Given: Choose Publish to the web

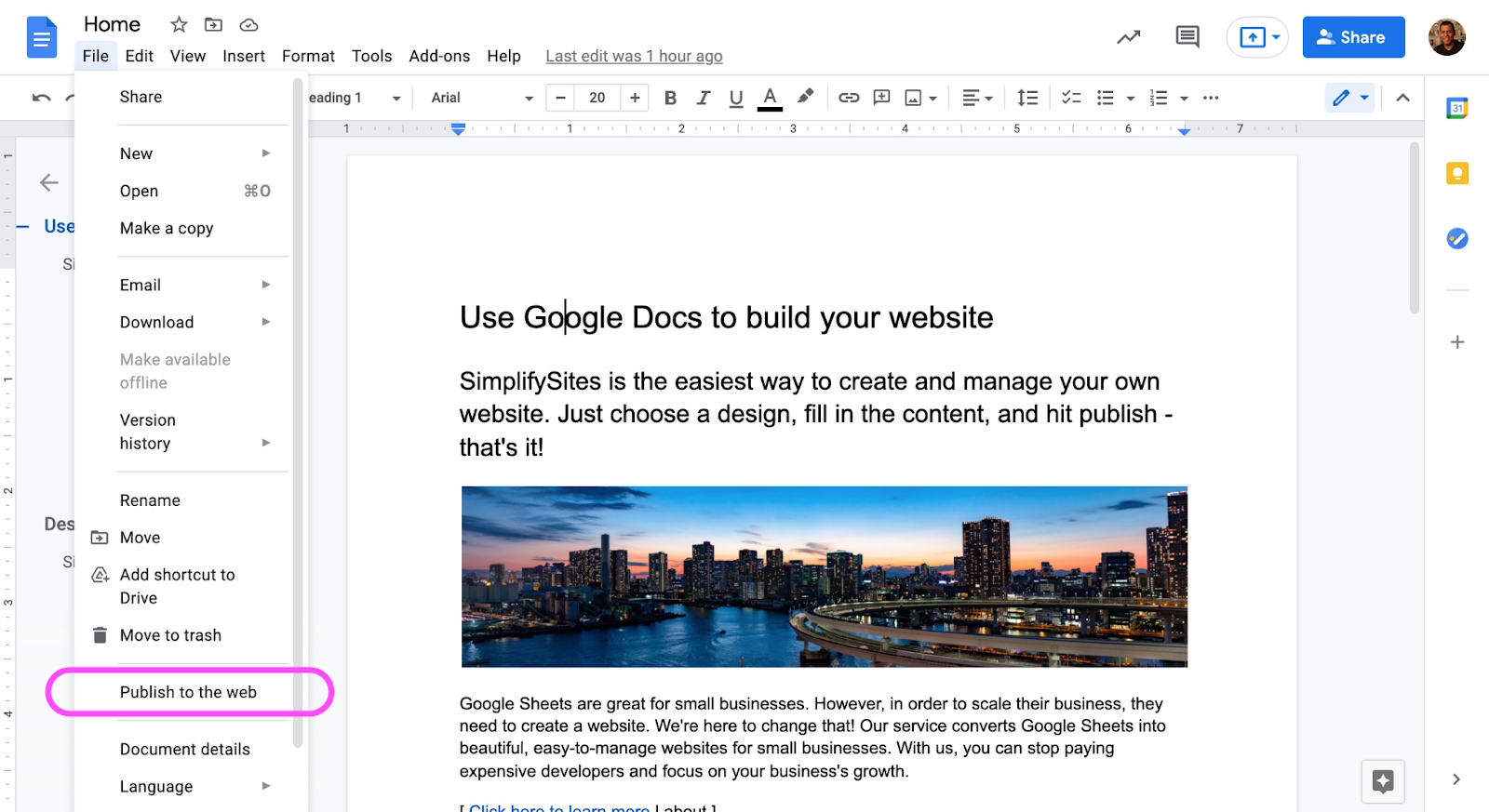Looking at the screenshot, I should (x=188, y=692).
